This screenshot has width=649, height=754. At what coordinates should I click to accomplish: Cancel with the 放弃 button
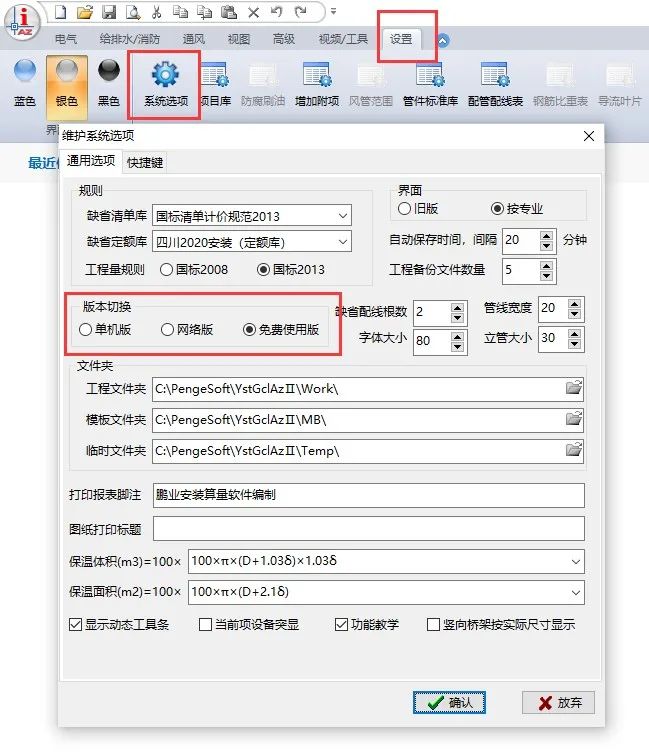(x=558, y=702)
